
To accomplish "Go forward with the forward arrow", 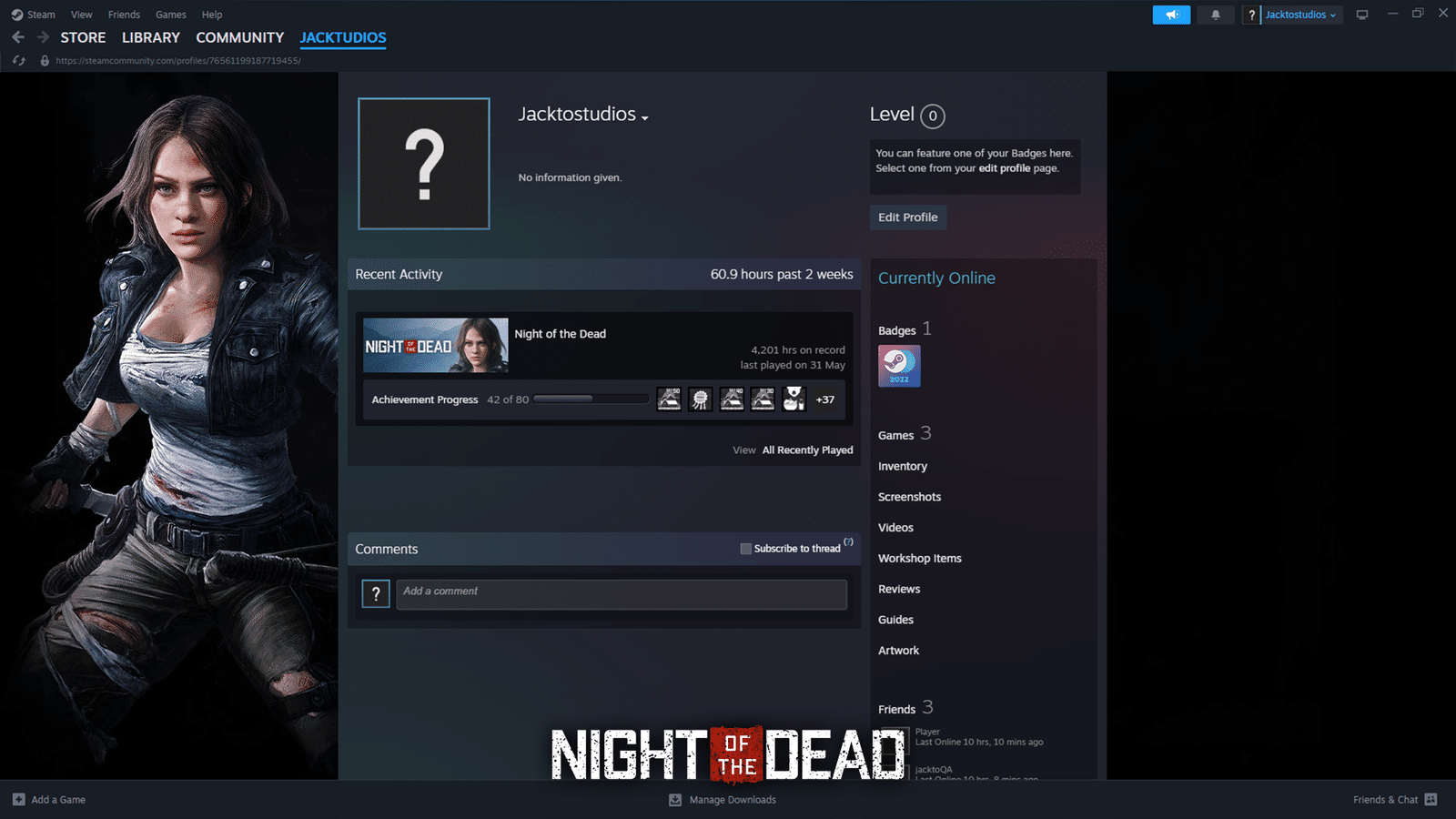I will (43, 37).
